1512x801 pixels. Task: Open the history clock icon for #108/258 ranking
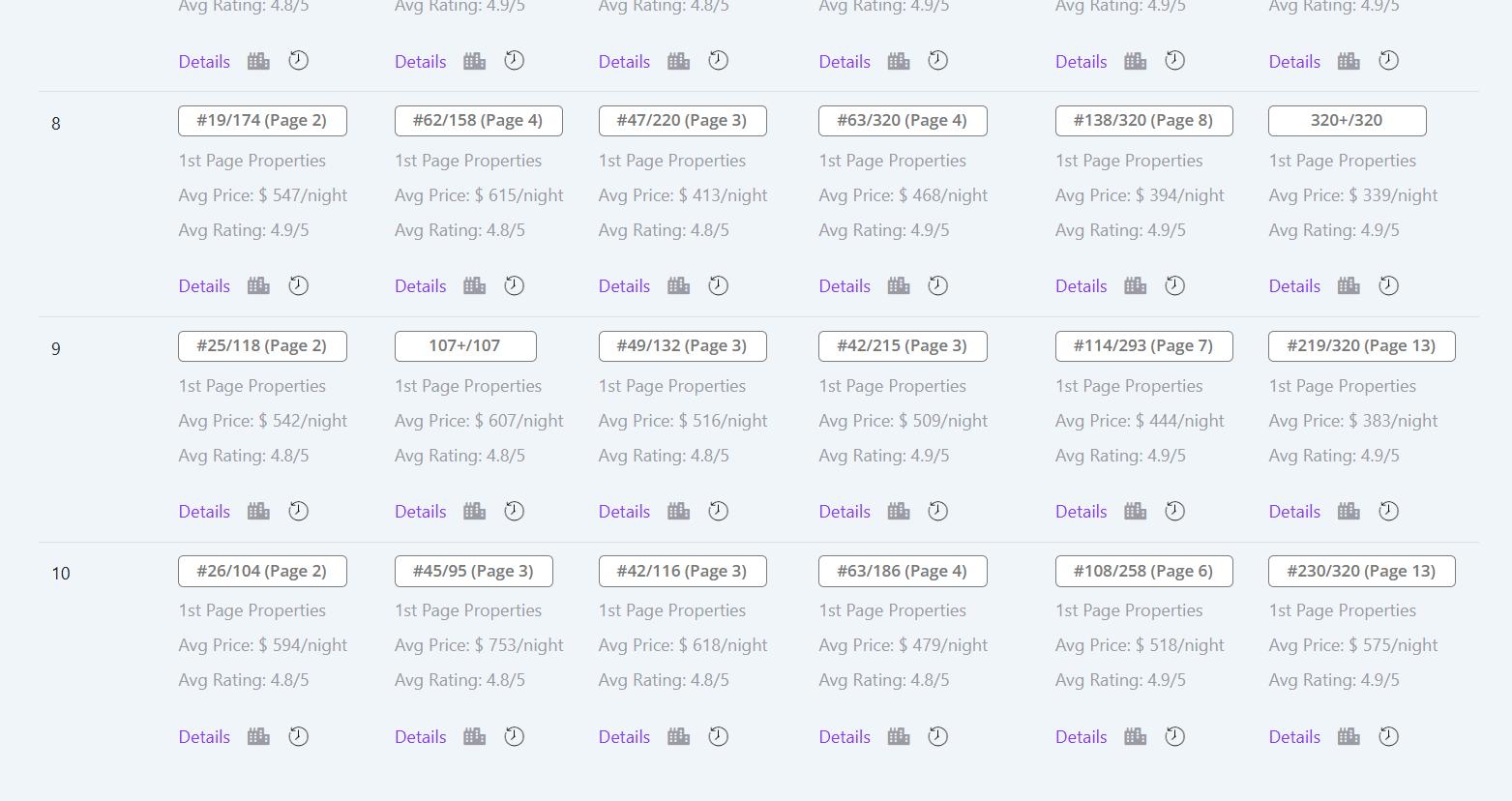[x=1175, y=736]
